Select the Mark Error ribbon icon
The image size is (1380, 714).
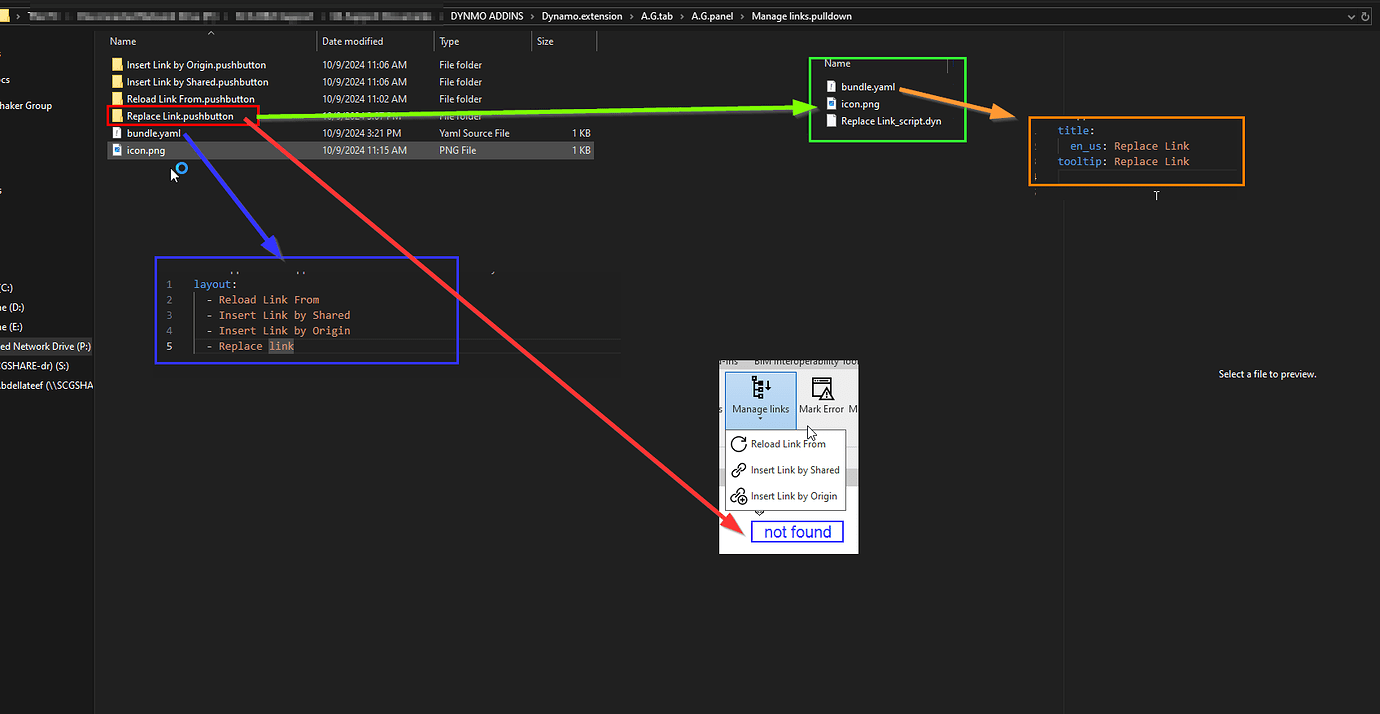point(823,387)
